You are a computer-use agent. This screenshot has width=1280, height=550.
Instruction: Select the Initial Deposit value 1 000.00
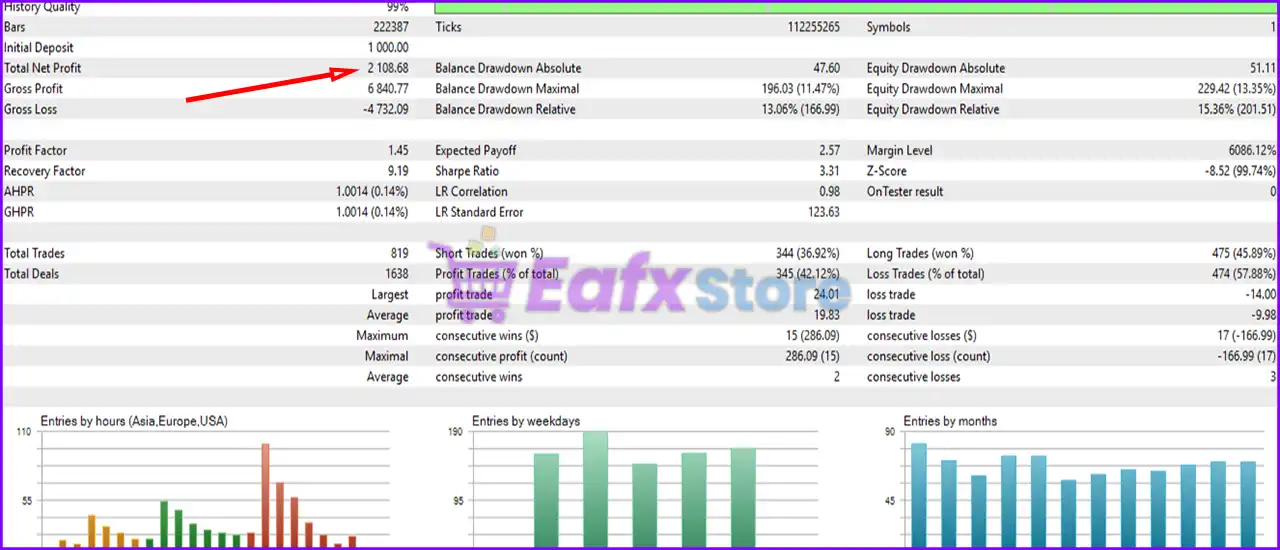tap(387, 47)
